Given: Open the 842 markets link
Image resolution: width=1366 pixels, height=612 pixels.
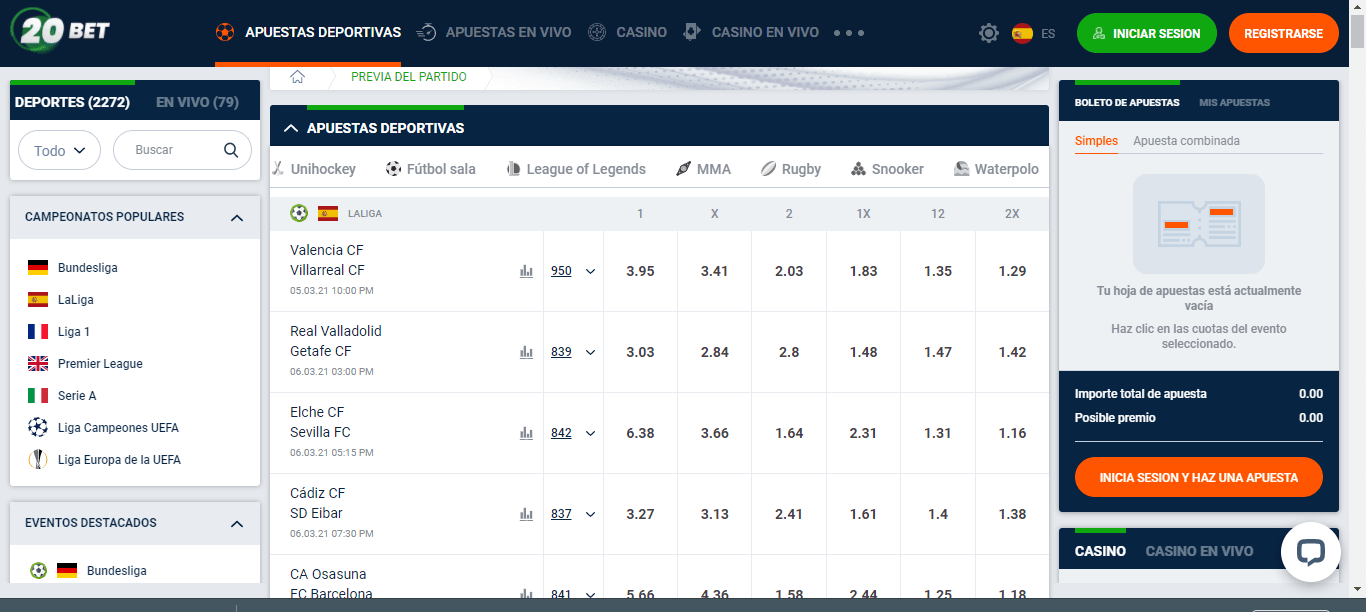Looking at the screenshot, I should point(561,433).
